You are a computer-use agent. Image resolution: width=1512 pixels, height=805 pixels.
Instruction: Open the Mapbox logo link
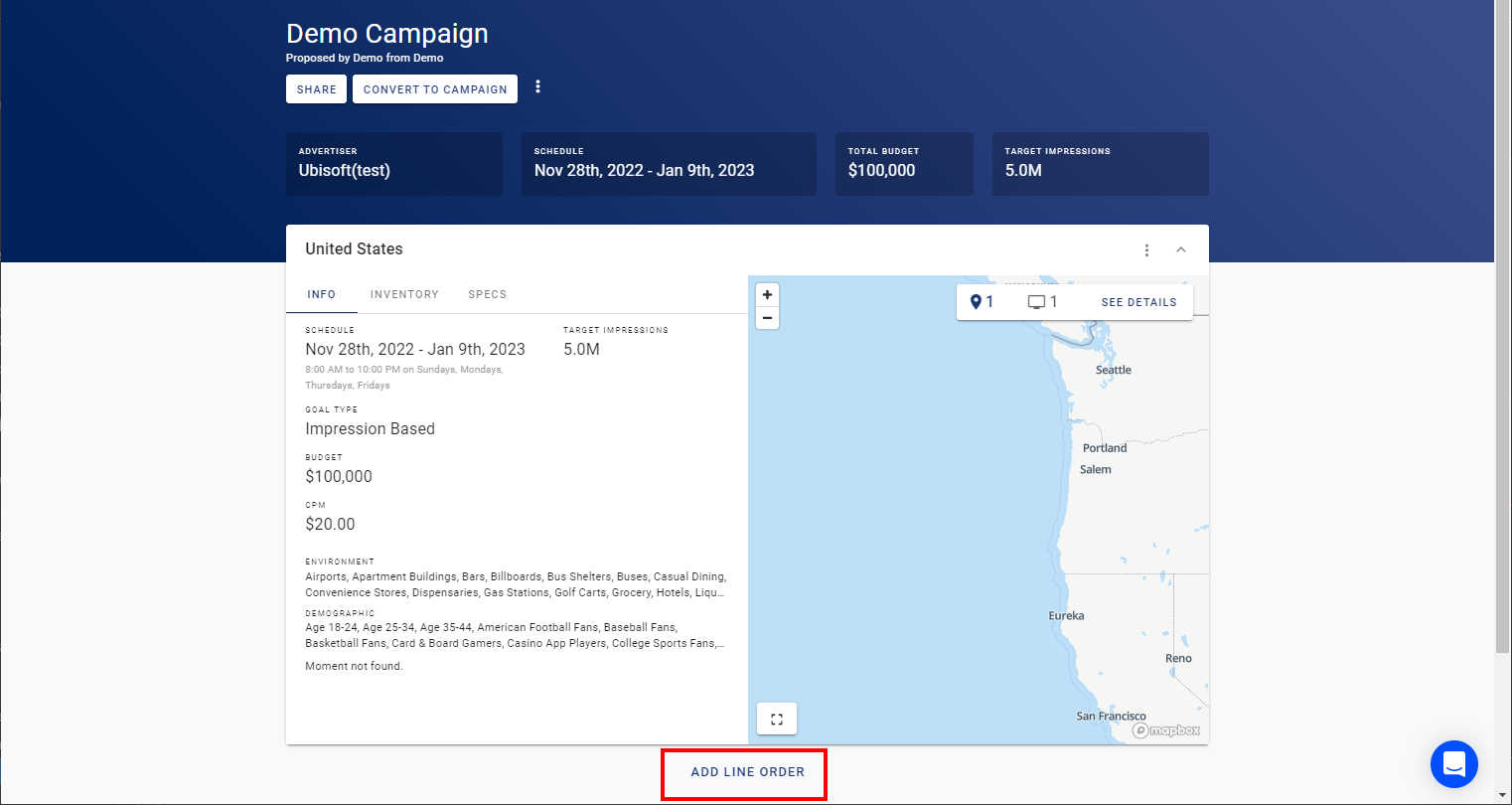pyautogui.click(x=1166, y=730)
